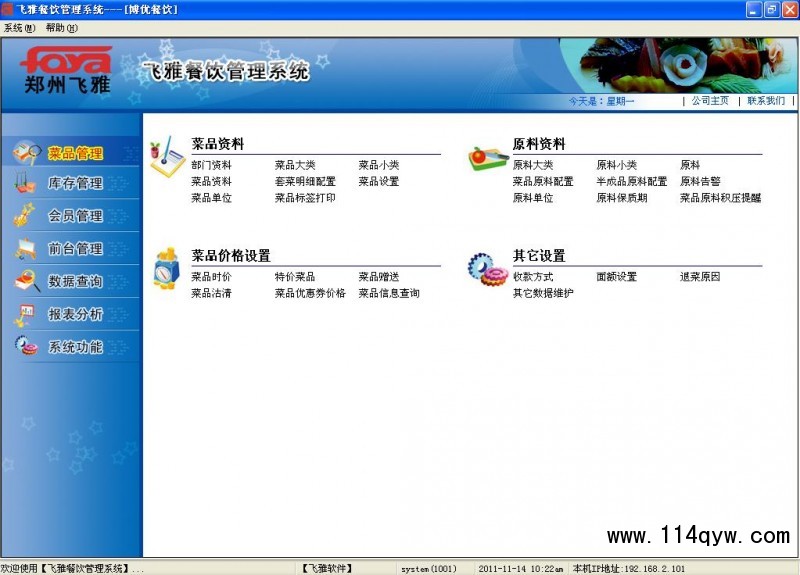Open the 公司主页 link
This screenshot has height=575, width=800.
pos(710,101)
